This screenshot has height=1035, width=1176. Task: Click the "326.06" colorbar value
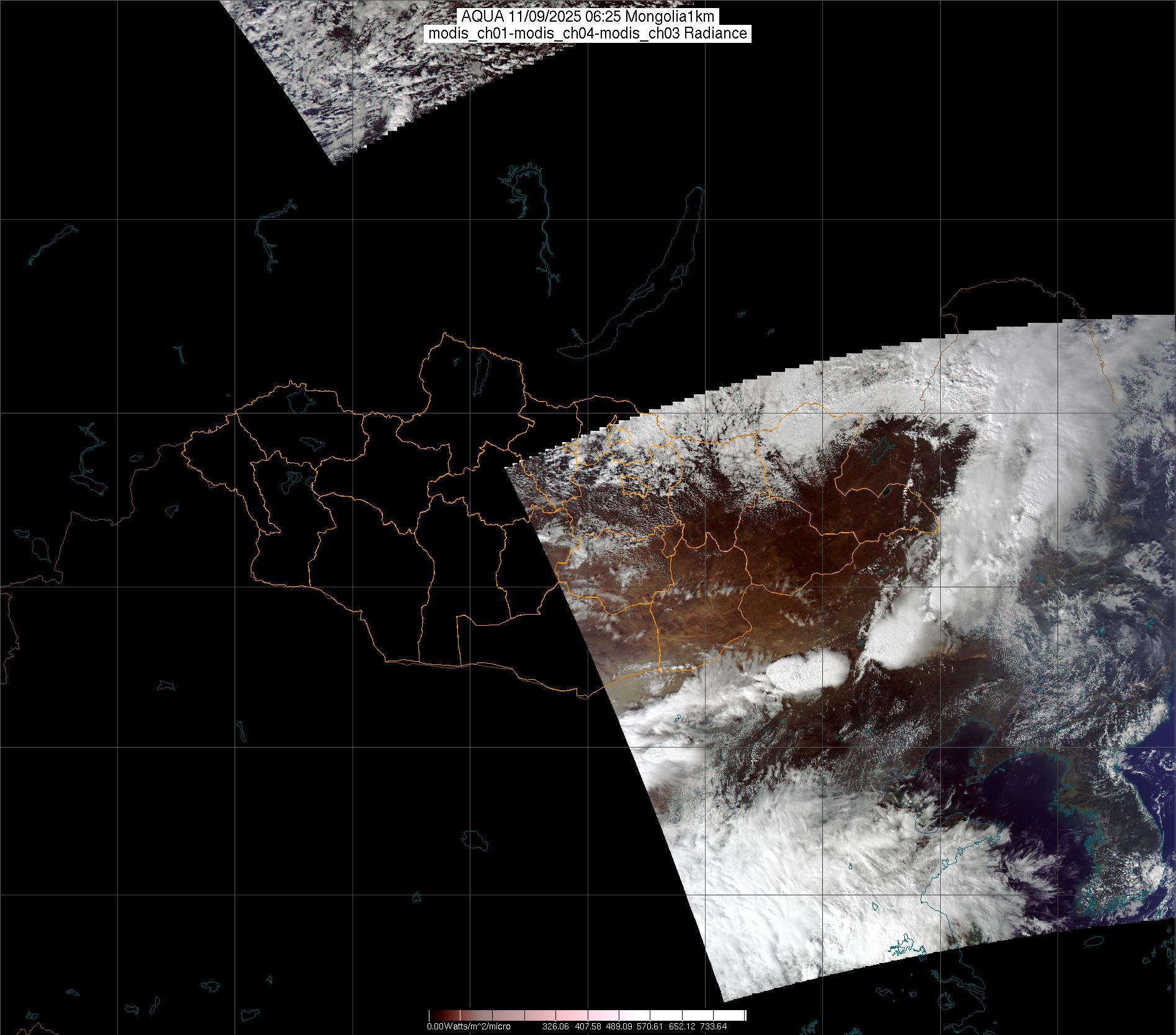click(555, 1026)
